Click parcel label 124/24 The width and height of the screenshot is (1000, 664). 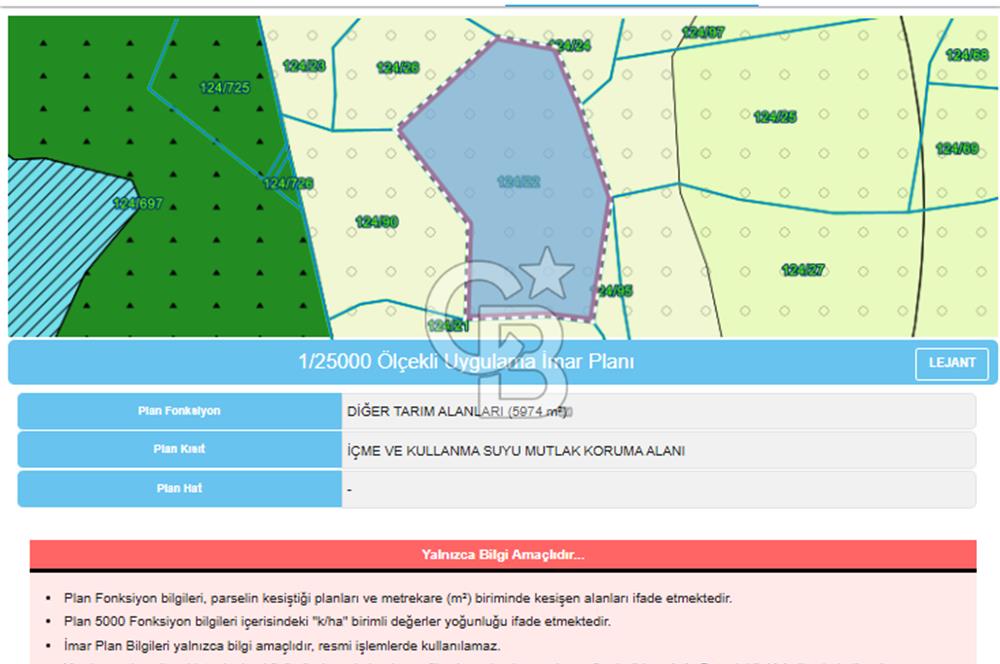pos(572,45)
